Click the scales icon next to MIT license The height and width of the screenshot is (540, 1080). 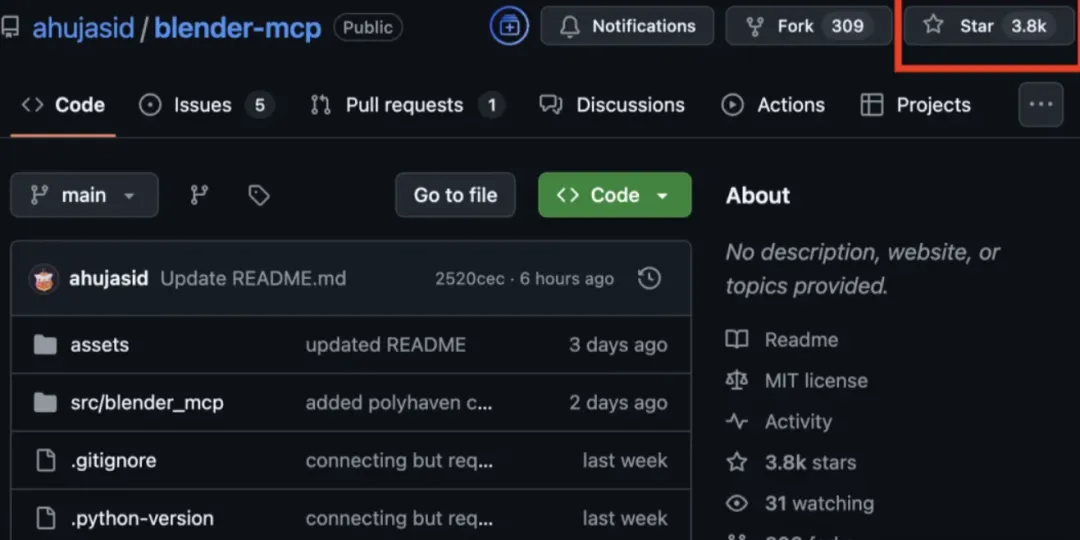pyautogui.click(x=737, y=380)
